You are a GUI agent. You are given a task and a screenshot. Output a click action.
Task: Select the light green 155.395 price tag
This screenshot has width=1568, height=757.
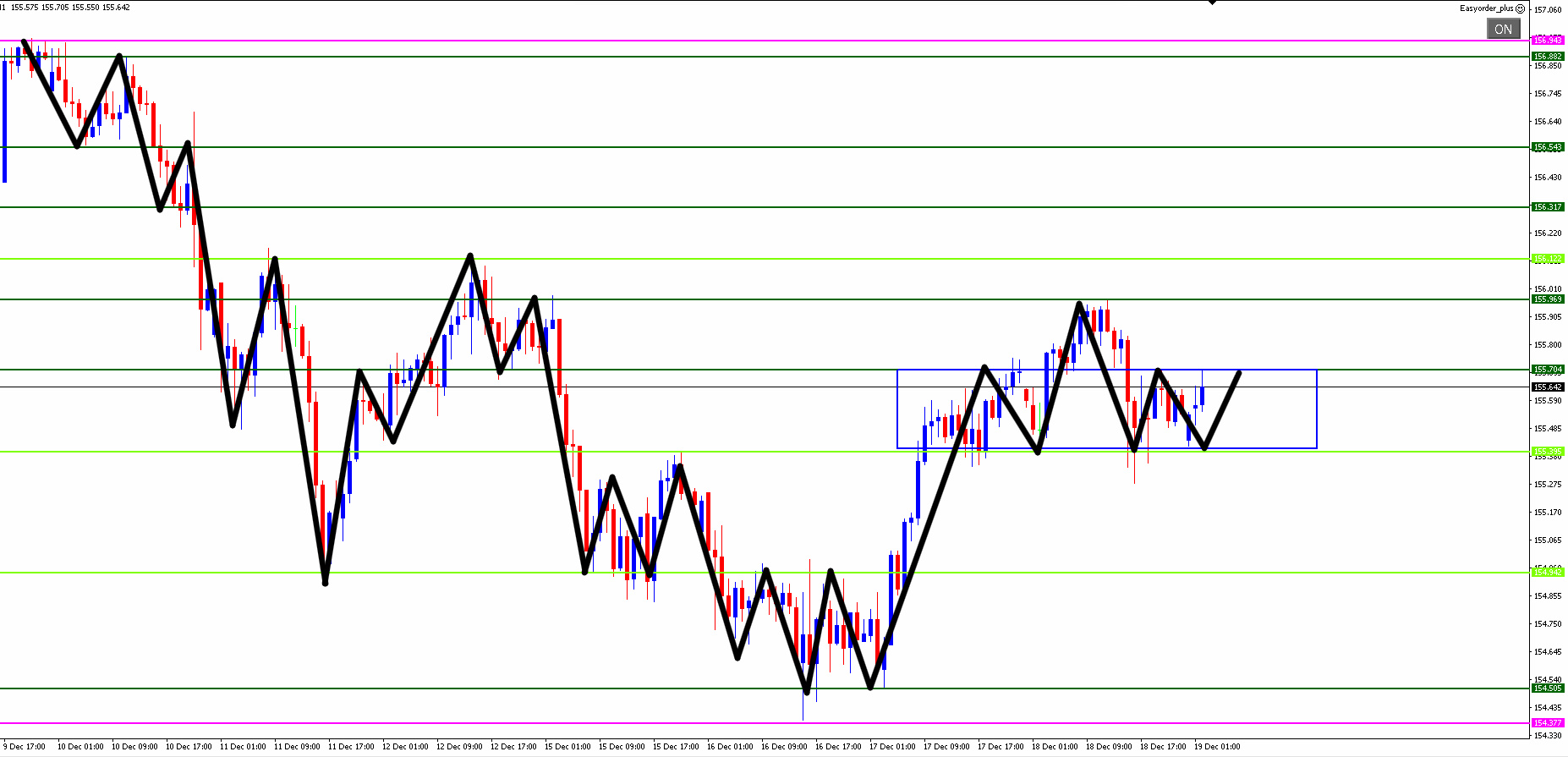pyautogui.click(x=1548, y=452)
